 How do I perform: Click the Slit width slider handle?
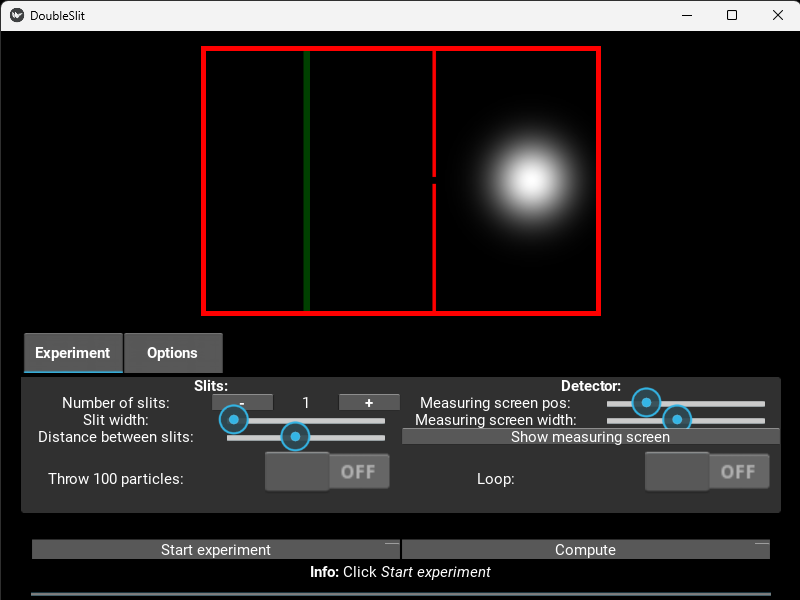tap(233, 420)
